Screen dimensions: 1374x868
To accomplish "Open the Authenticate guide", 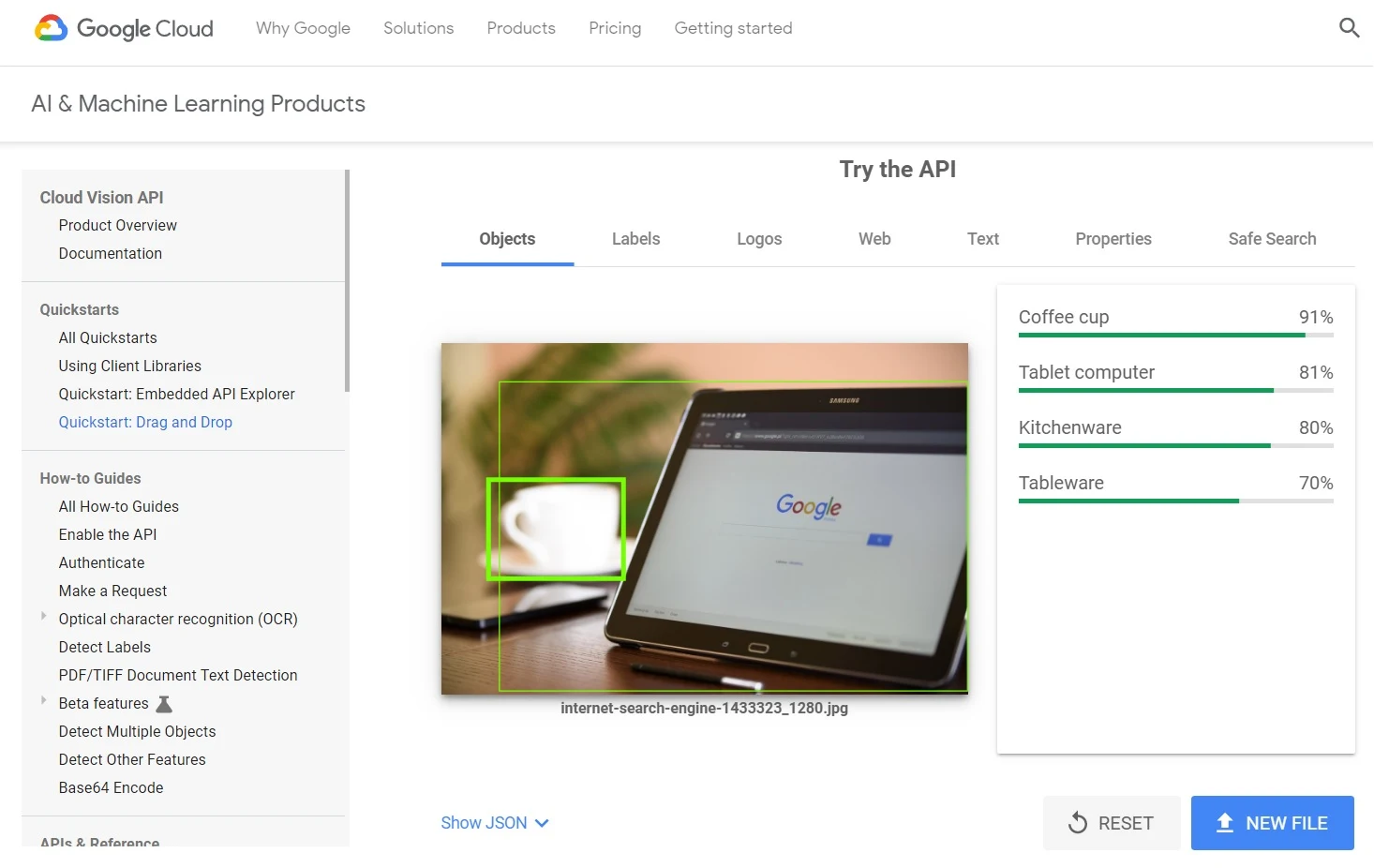I will (x=101, y=562).
